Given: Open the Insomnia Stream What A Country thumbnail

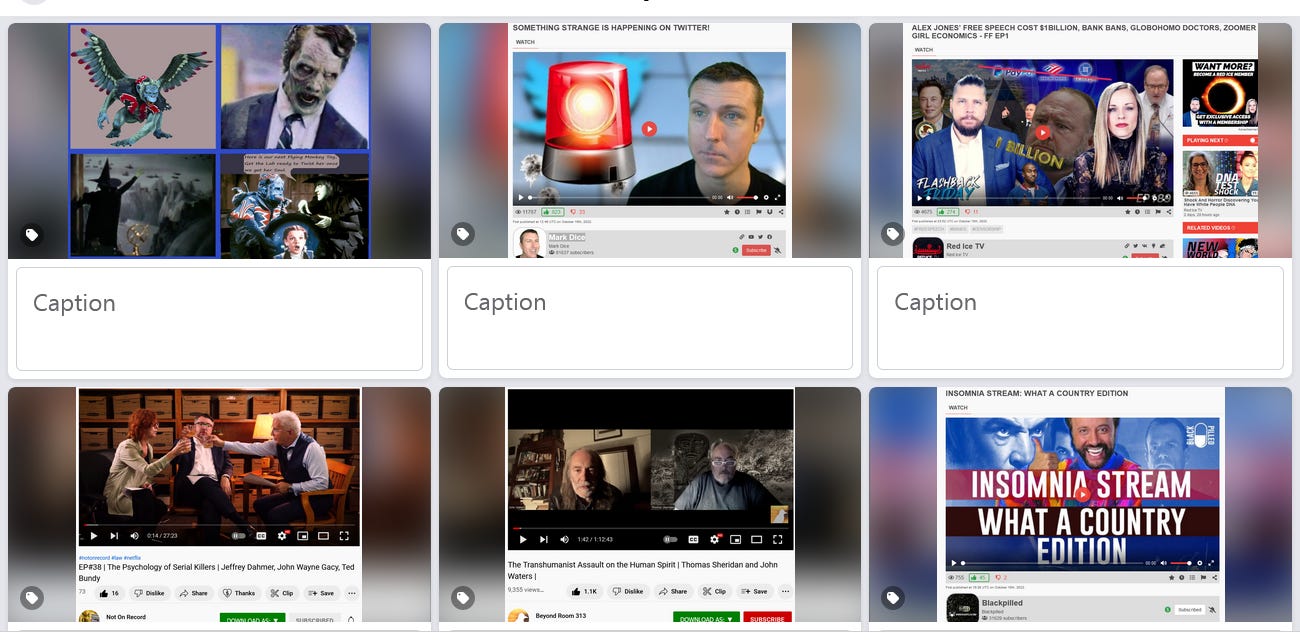Looking at the screenshot, I should tap(1080, 505).
